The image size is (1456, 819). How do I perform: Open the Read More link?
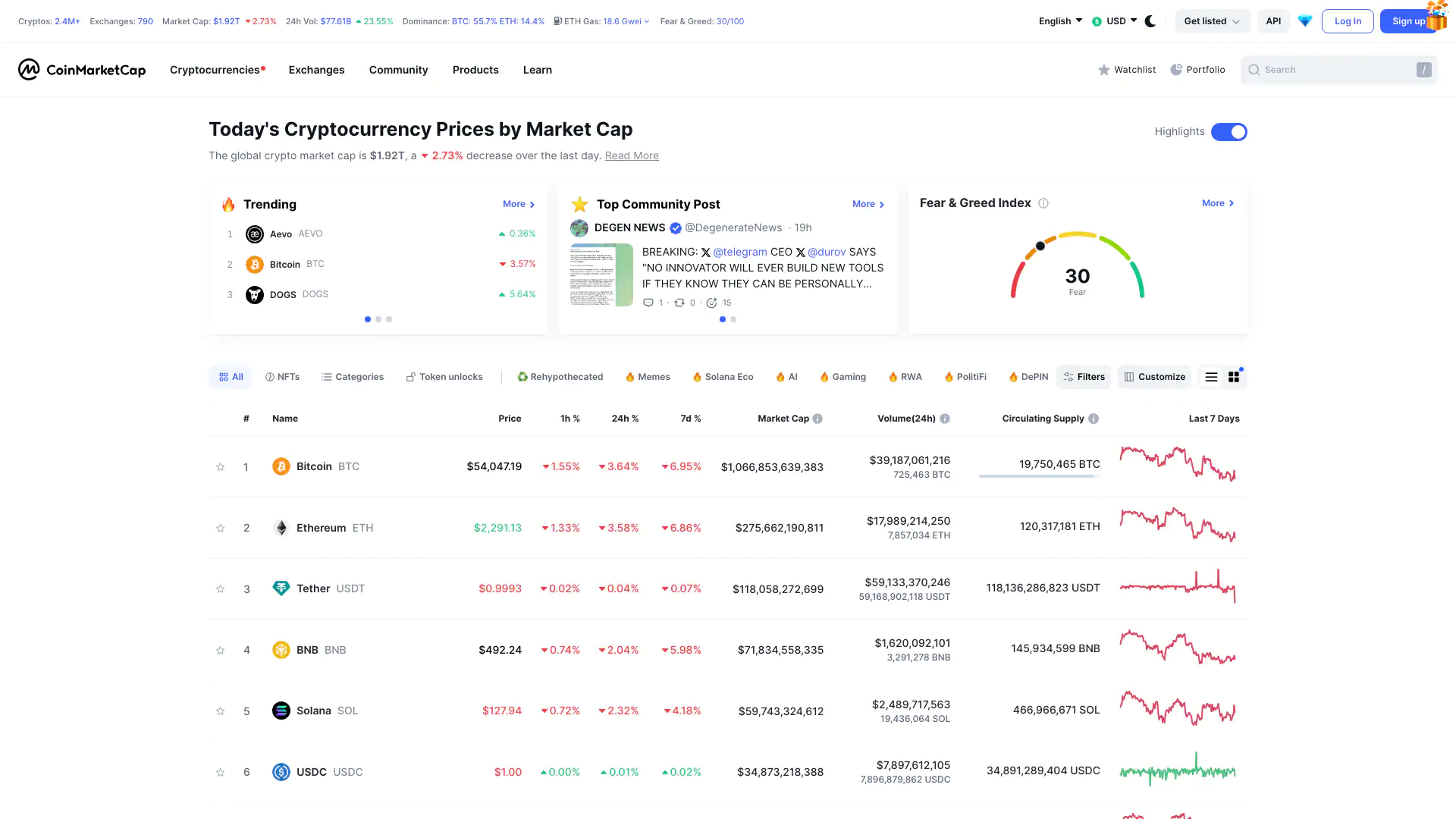click(x=631, y=155)
